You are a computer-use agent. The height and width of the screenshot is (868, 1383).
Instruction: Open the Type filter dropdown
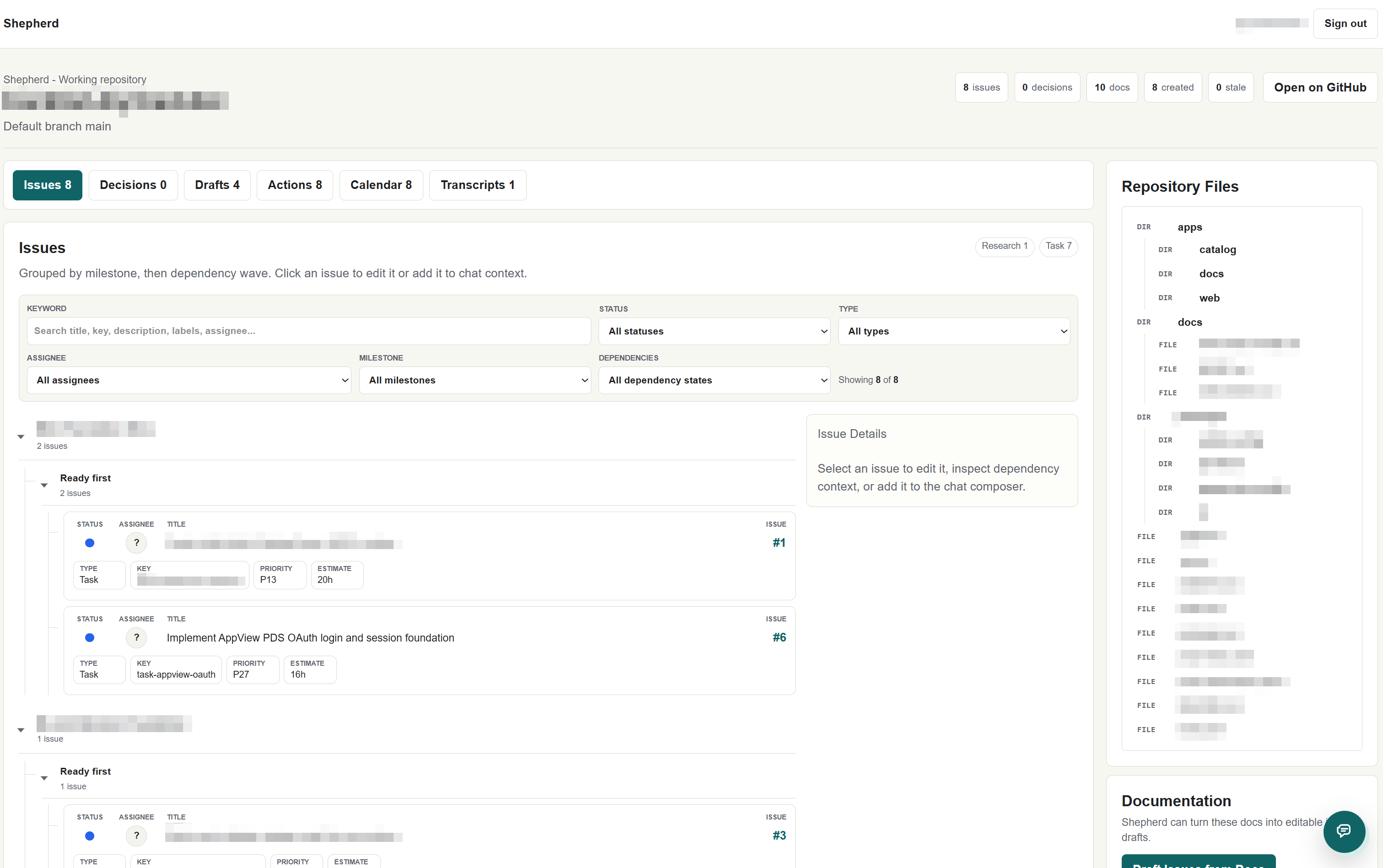click(954, 331)
